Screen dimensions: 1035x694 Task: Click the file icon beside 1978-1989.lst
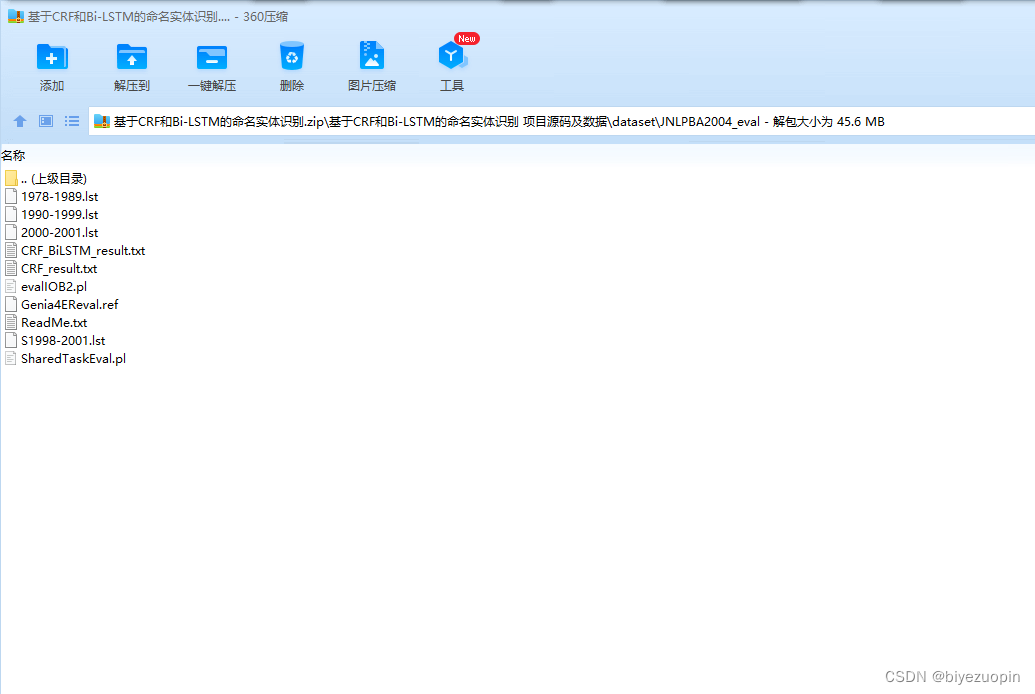11,196
